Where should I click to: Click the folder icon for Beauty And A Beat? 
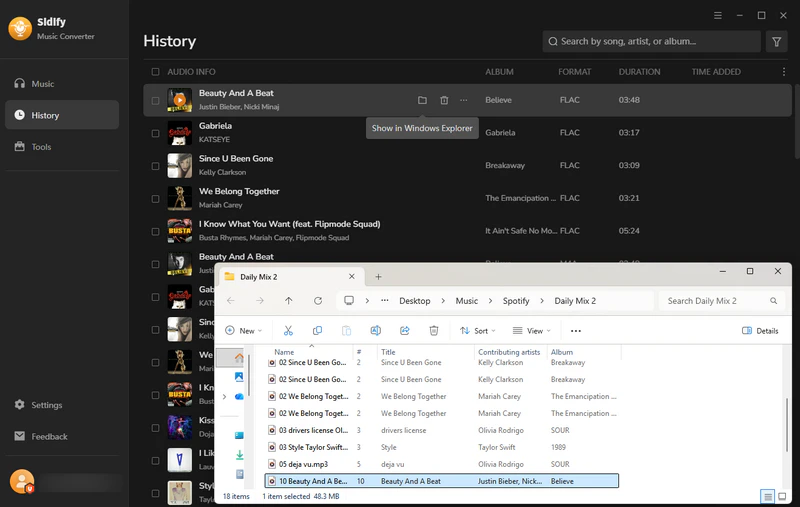pyautogui.click(x=422, y=100)
